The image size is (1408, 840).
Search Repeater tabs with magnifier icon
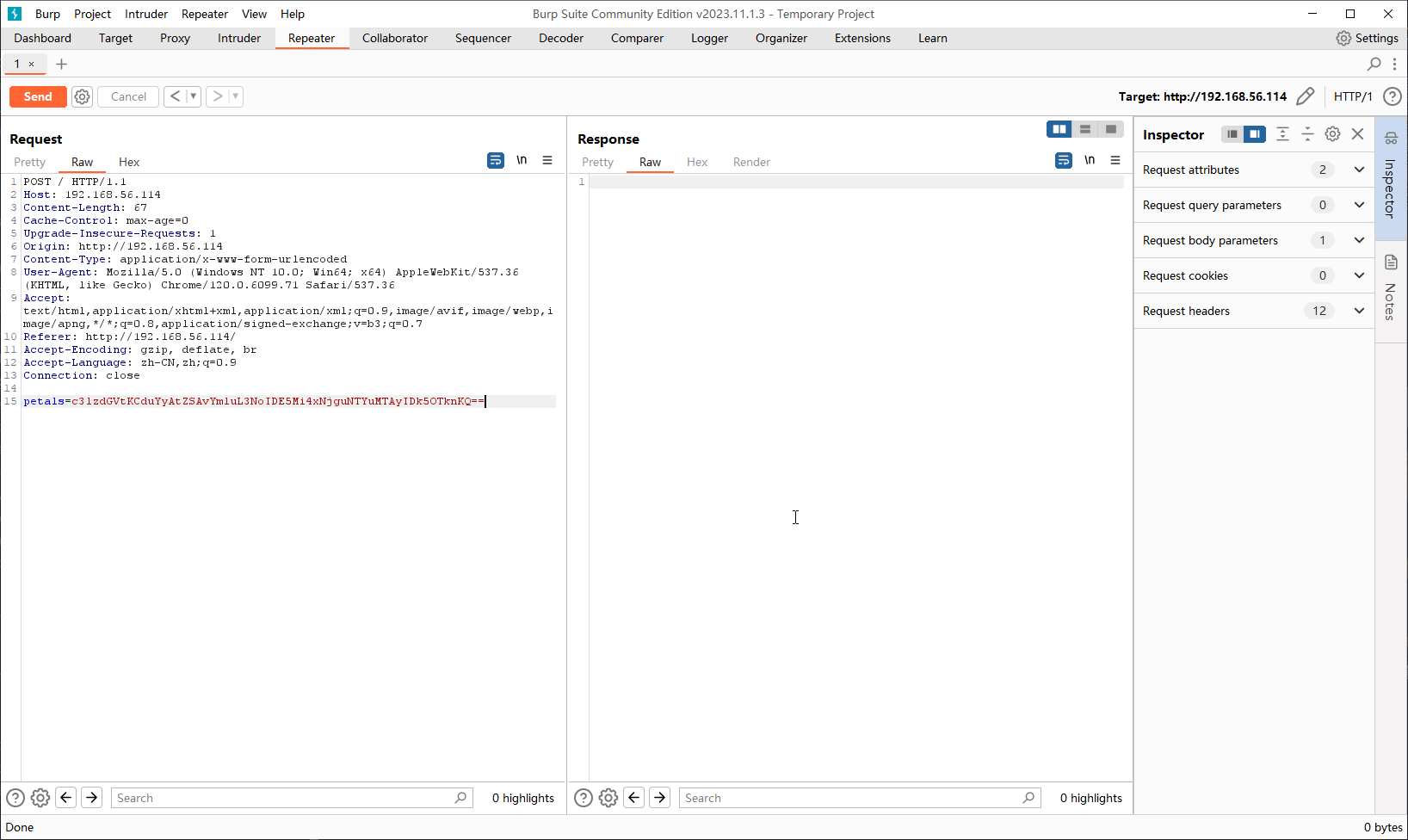coord(1374,64)
